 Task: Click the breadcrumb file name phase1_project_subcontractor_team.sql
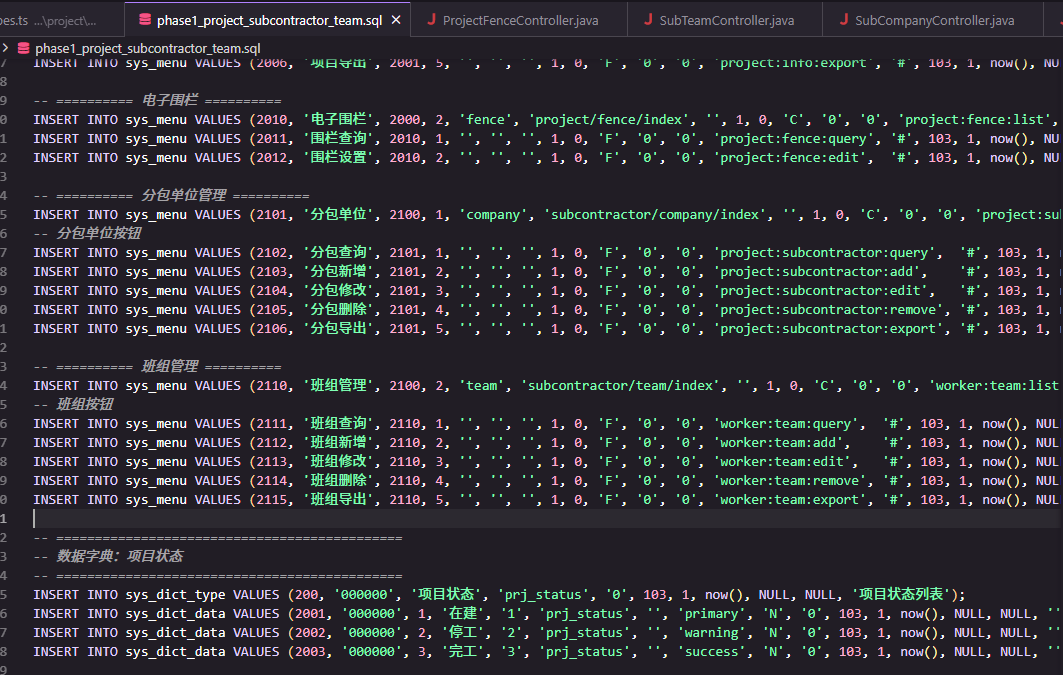[148, 47]
